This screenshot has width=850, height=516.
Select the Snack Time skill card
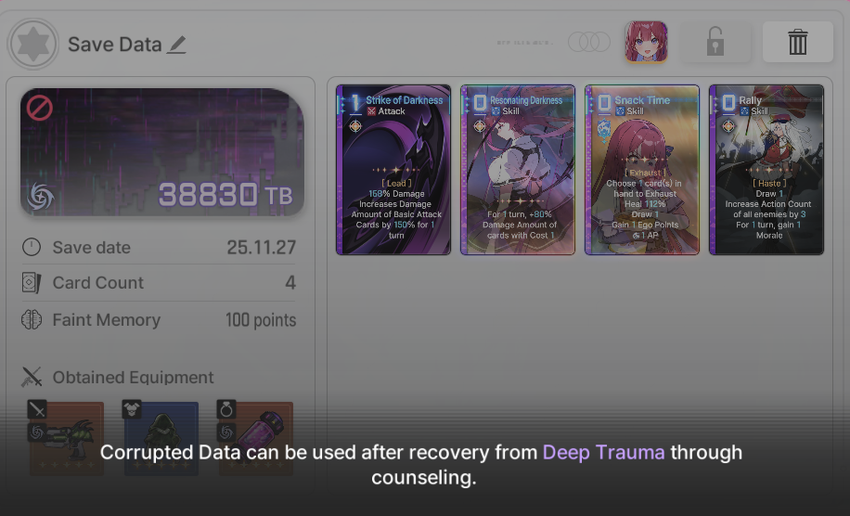pos(642,169)
